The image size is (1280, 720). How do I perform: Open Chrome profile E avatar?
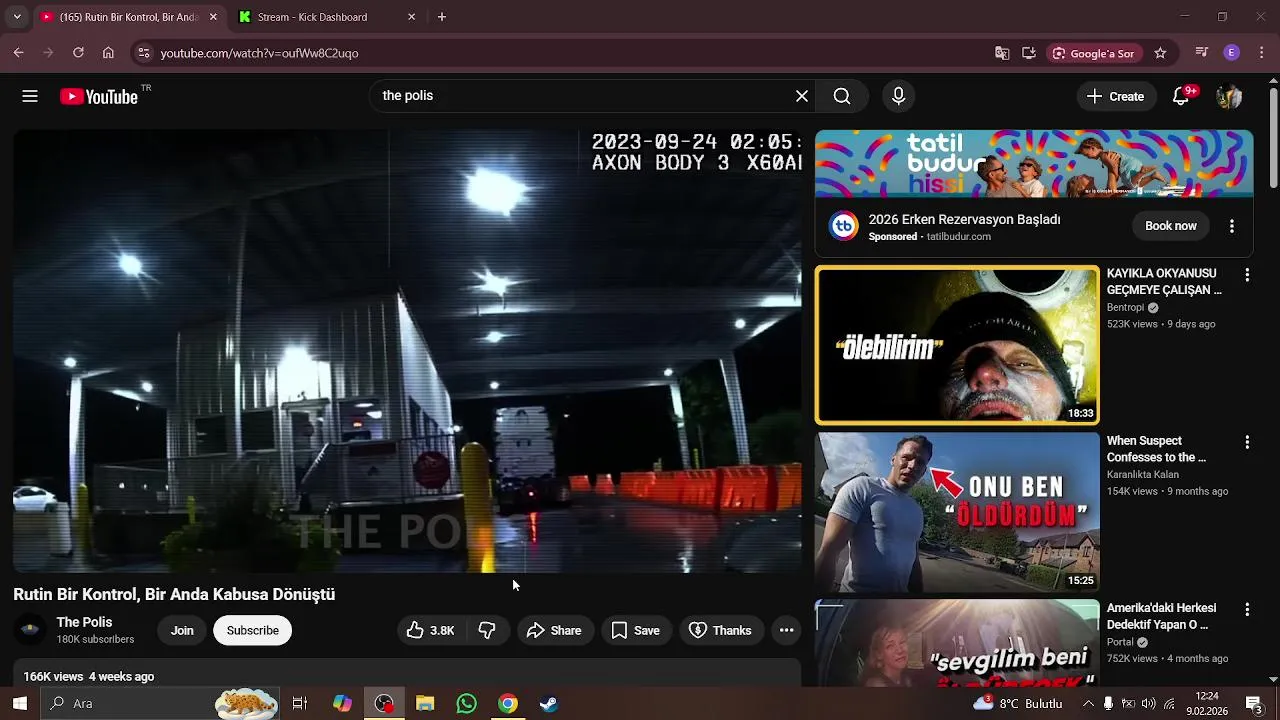coord(1232,53)
